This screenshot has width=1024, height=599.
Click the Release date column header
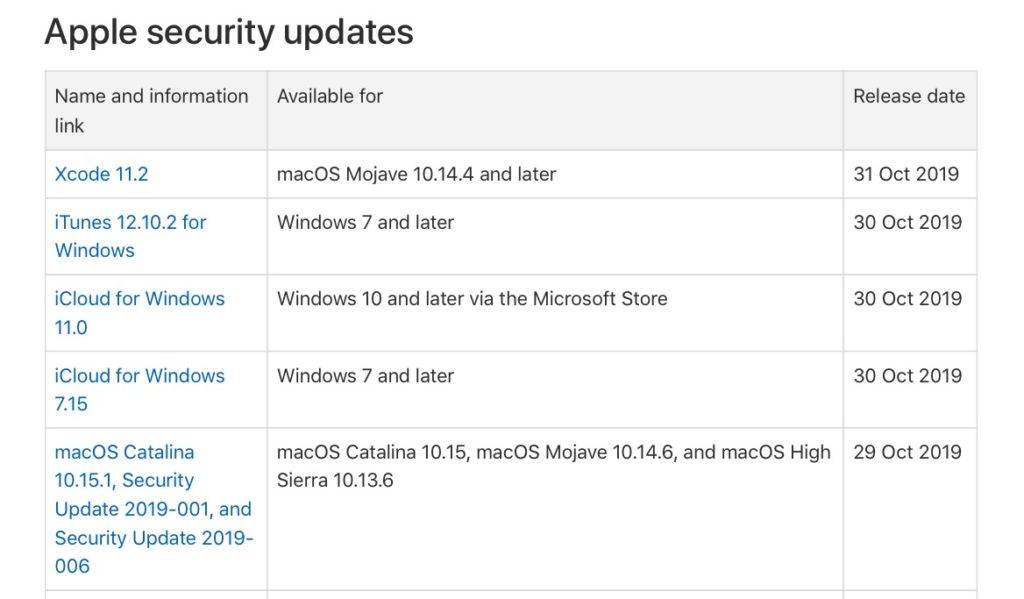(908, 96)
